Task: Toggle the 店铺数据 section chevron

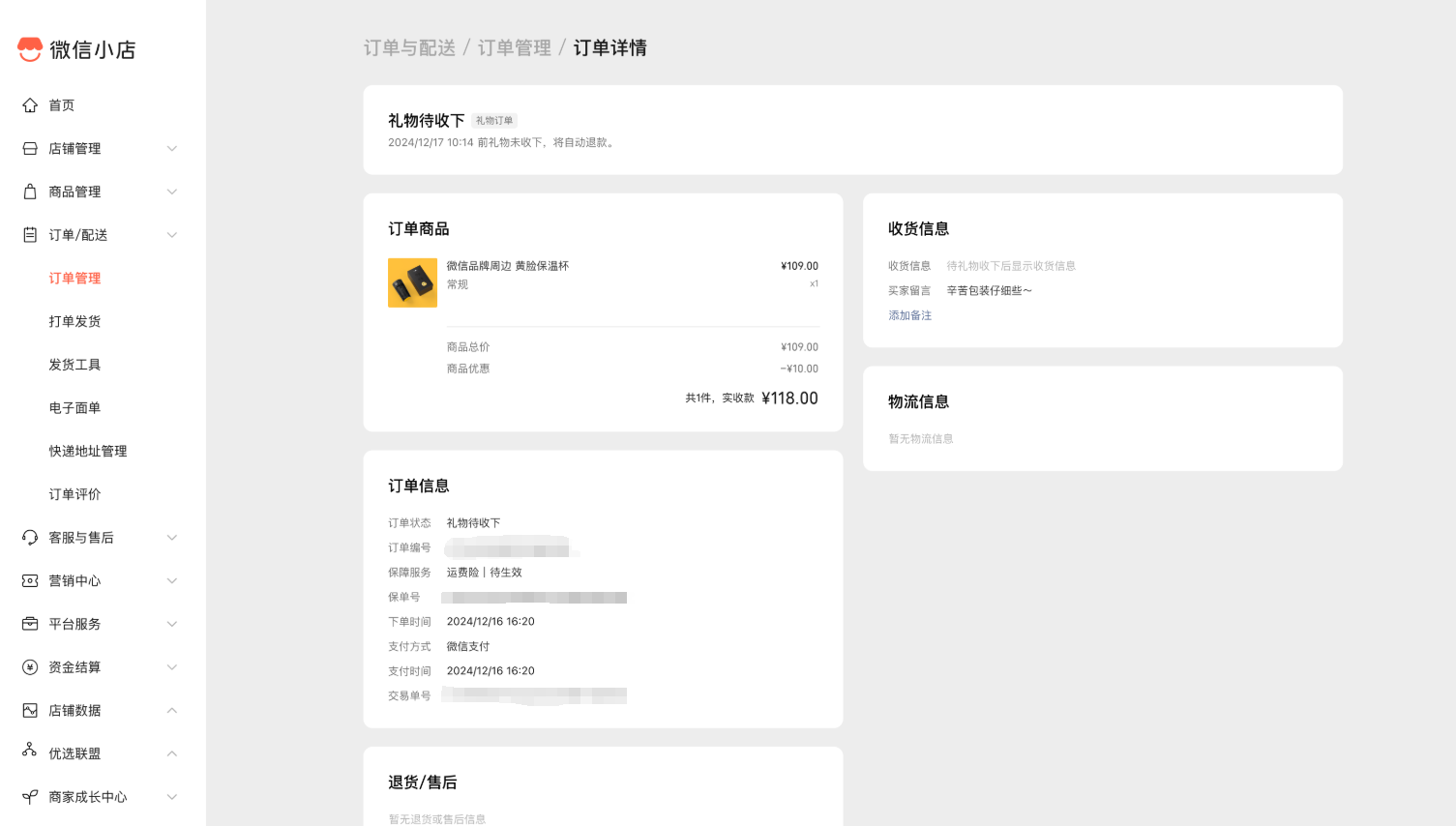Action: (172, 711)
